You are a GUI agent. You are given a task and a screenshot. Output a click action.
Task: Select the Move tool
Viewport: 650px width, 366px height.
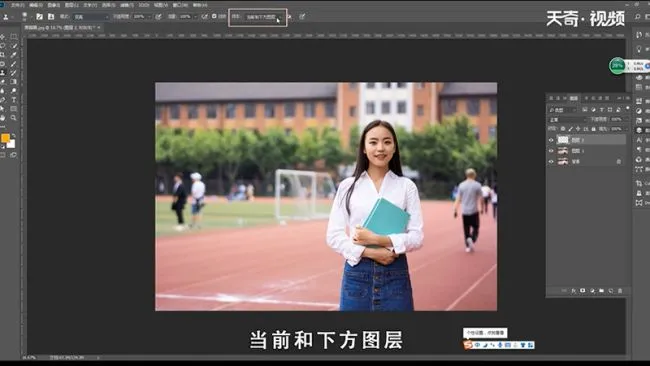pyautogui.click(x=3, y=36)
